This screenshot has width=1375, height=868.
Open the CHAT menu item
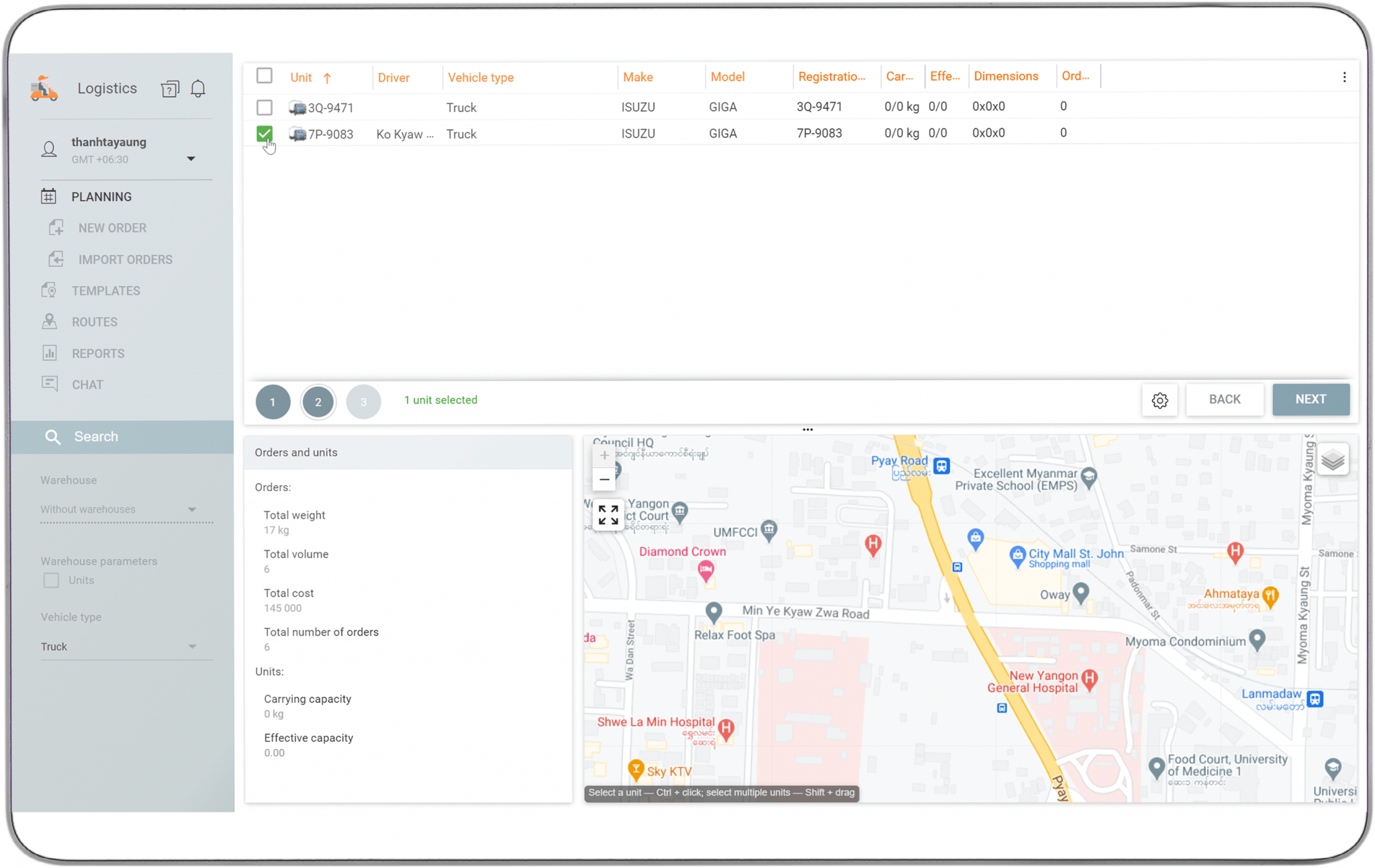87,384
